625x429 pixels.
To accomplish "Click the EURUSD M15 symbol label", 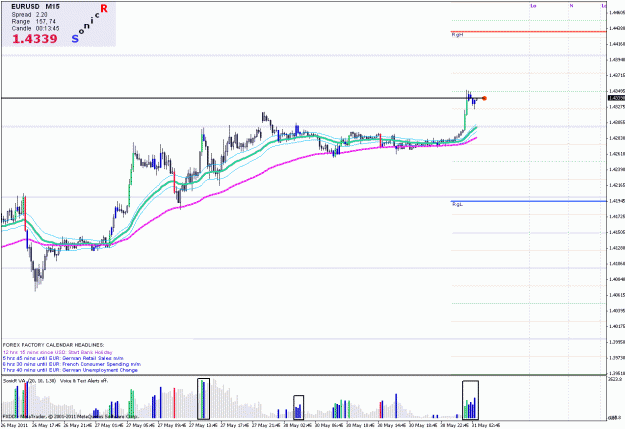I will pos(35,7).
